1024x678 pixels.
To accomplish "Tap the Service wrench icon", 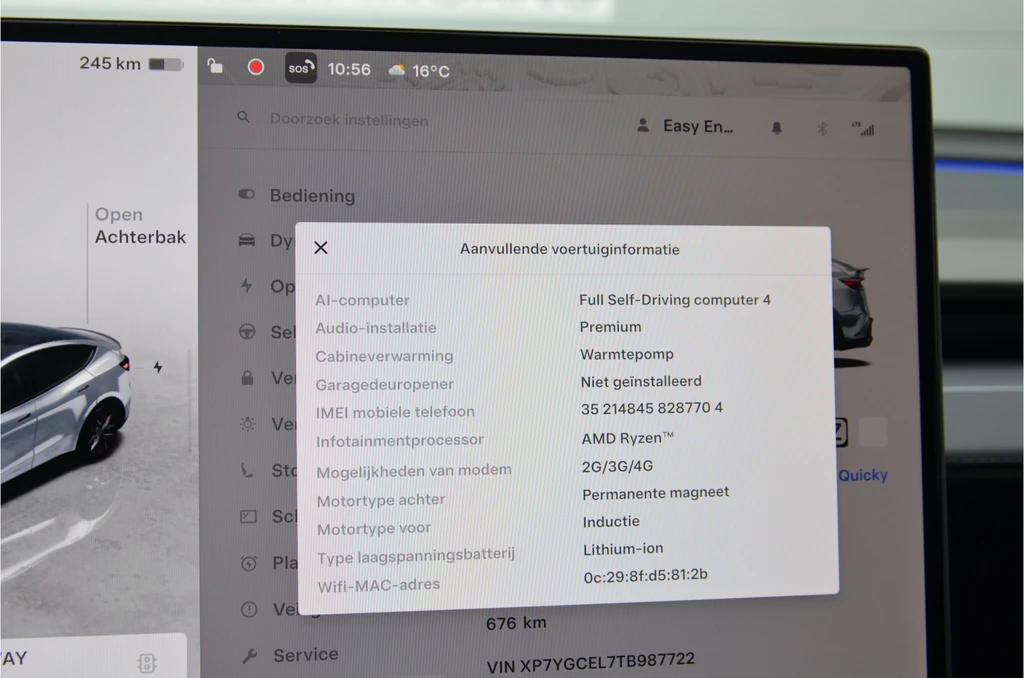I will click(x=249, y=655).
